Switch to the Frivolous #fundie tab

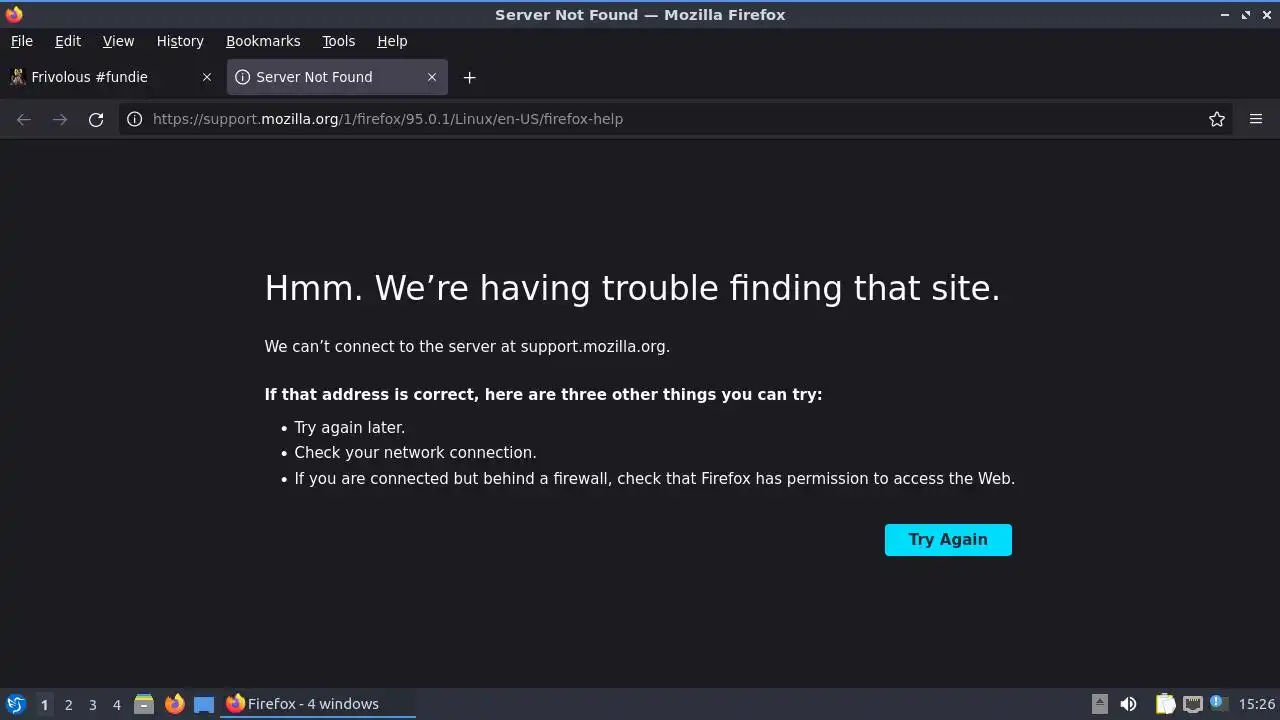pos(112,77)
